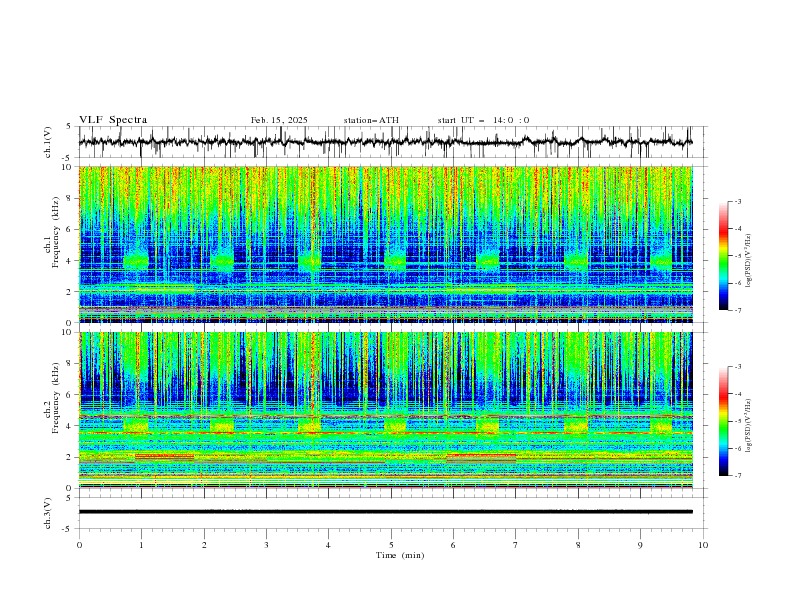Click the "-4" tick on ch.2 colorbar
This screenshot has height=612, width=792.
point(737,394)
